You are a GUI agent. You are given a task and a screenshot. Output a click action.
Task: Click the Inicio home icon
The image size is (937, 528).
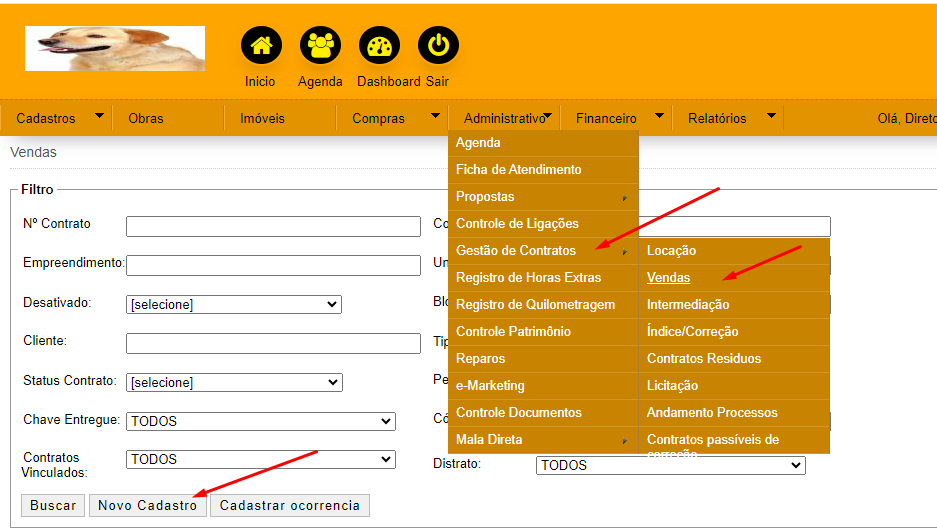pyautogui.click(x=261, y=46)
